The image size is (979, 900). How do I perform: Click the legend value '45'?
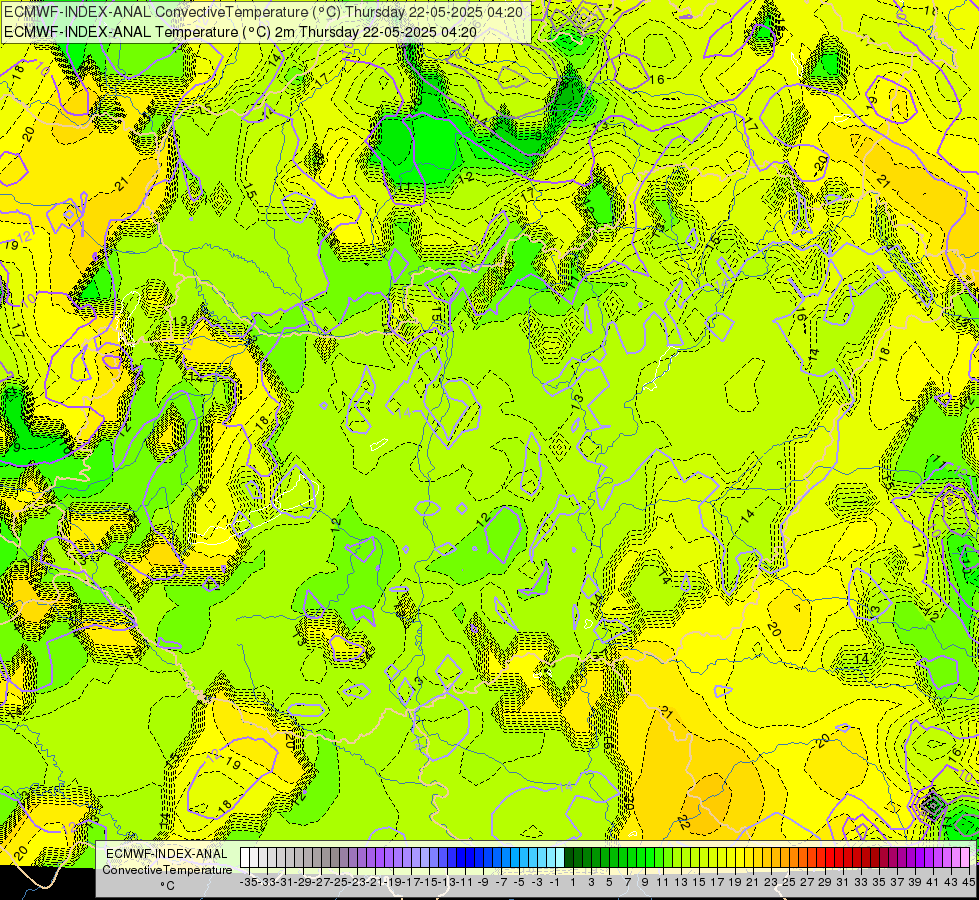[968, 883]
